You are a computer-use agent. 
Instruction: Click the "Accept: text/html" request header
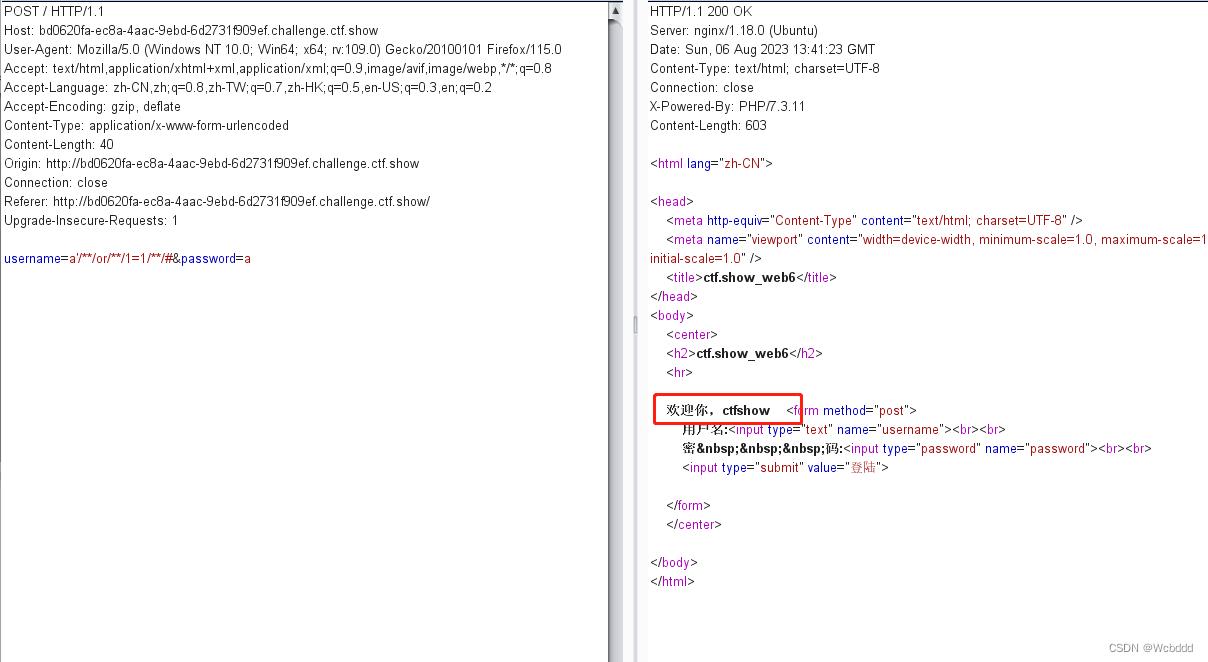coord(278,68)
